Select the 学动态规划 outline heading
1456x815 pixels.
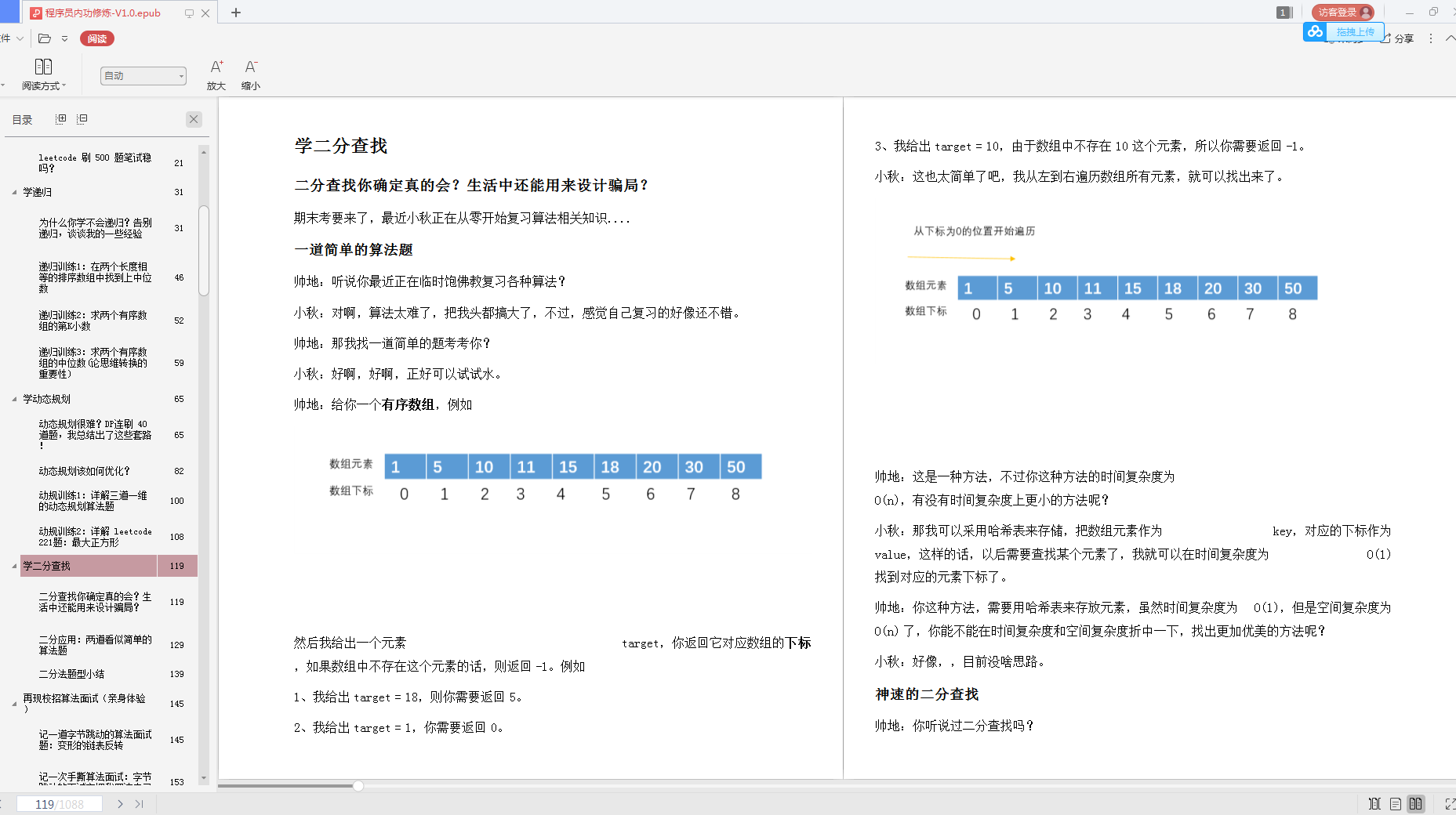[46, 399]
